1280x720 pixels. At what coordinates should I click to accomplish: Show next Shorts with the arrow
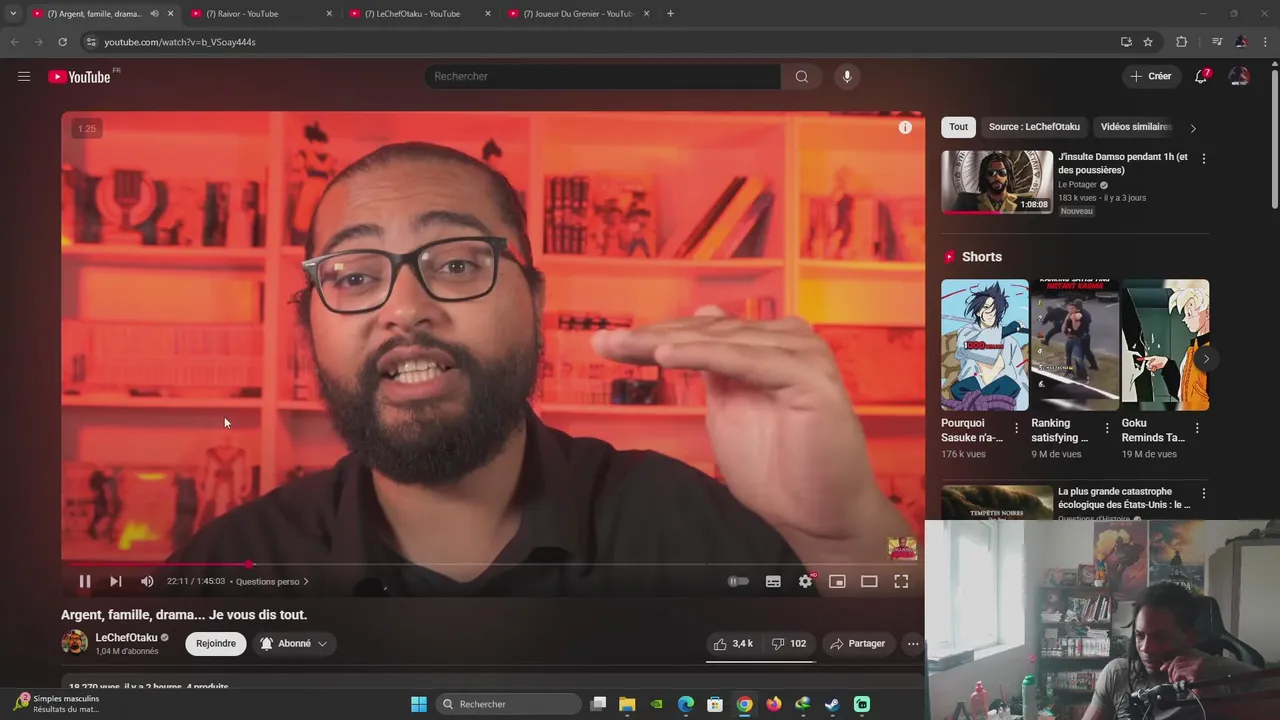pyautogui.click(x=1206, y=358)
